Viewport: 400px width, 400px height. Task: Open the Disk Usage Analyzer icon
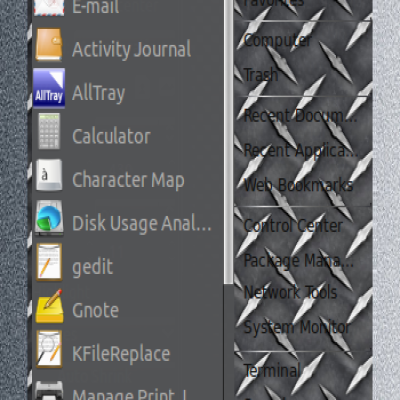[49, 218]
